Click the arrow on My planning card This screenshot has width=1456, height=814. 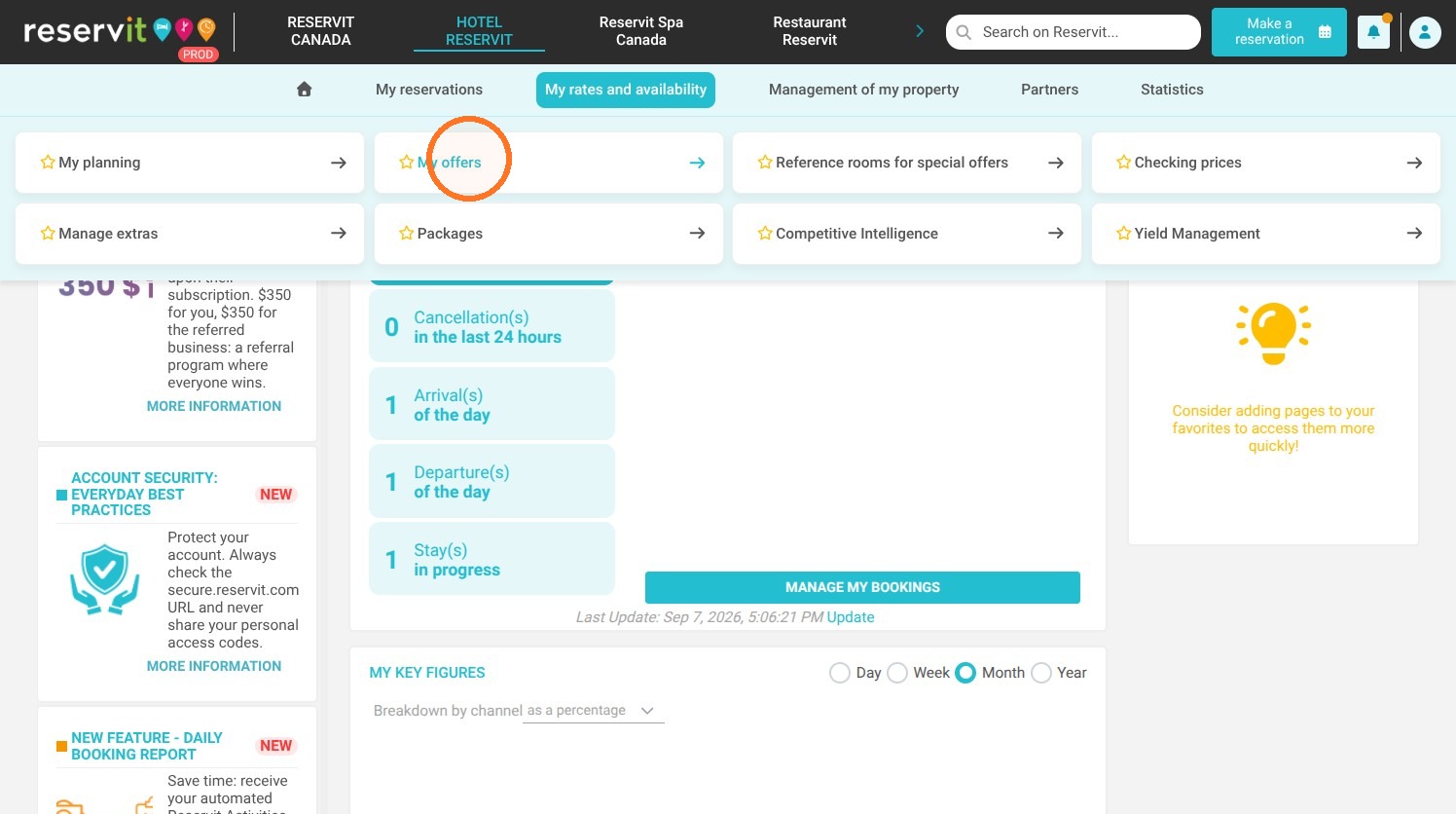pos(339,163)
